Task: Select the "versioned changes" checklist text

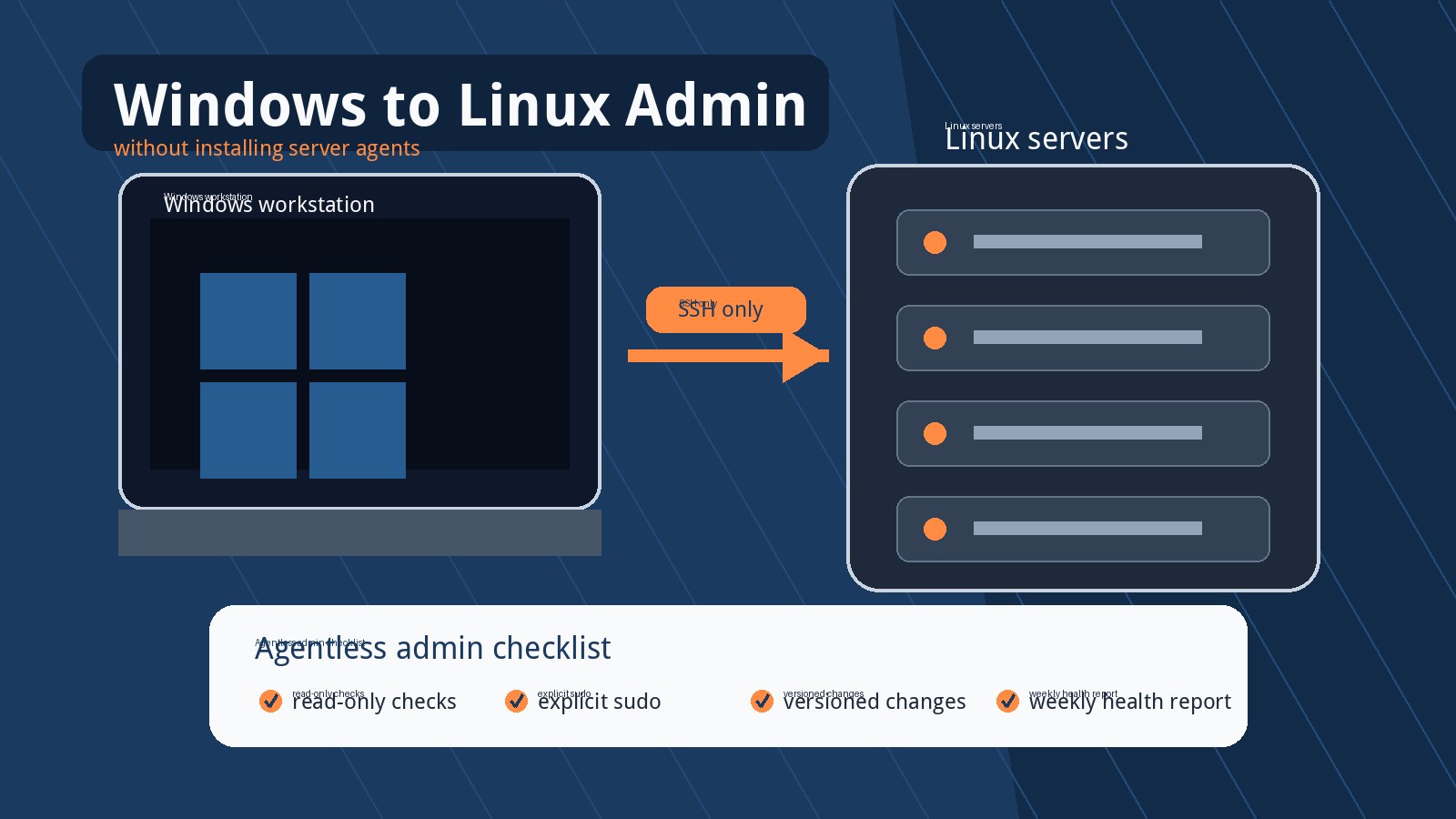Action: [875, 702]
